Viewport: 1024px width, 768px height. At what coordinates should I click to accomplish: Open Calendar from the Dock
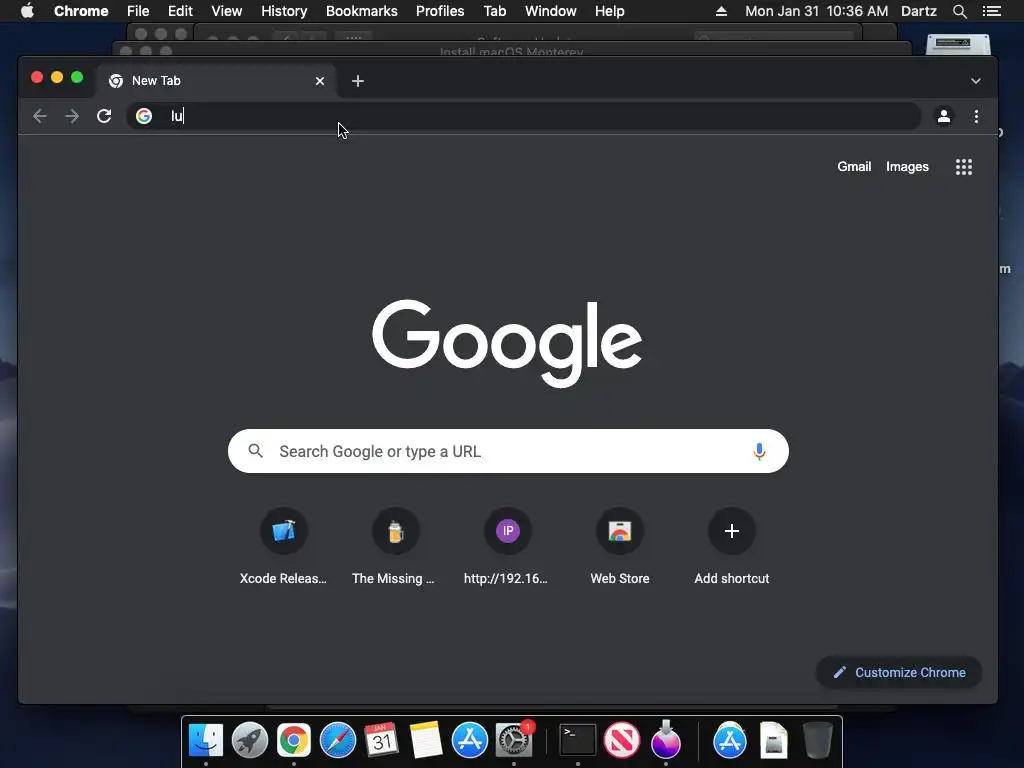click(381, 740)
